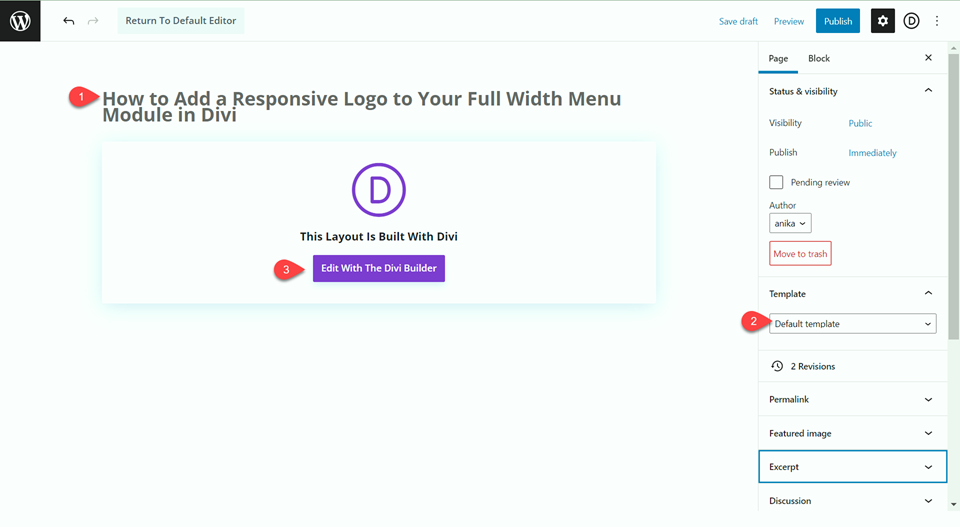
Task: Switch to the Block tab
Action: pos(819,58)
